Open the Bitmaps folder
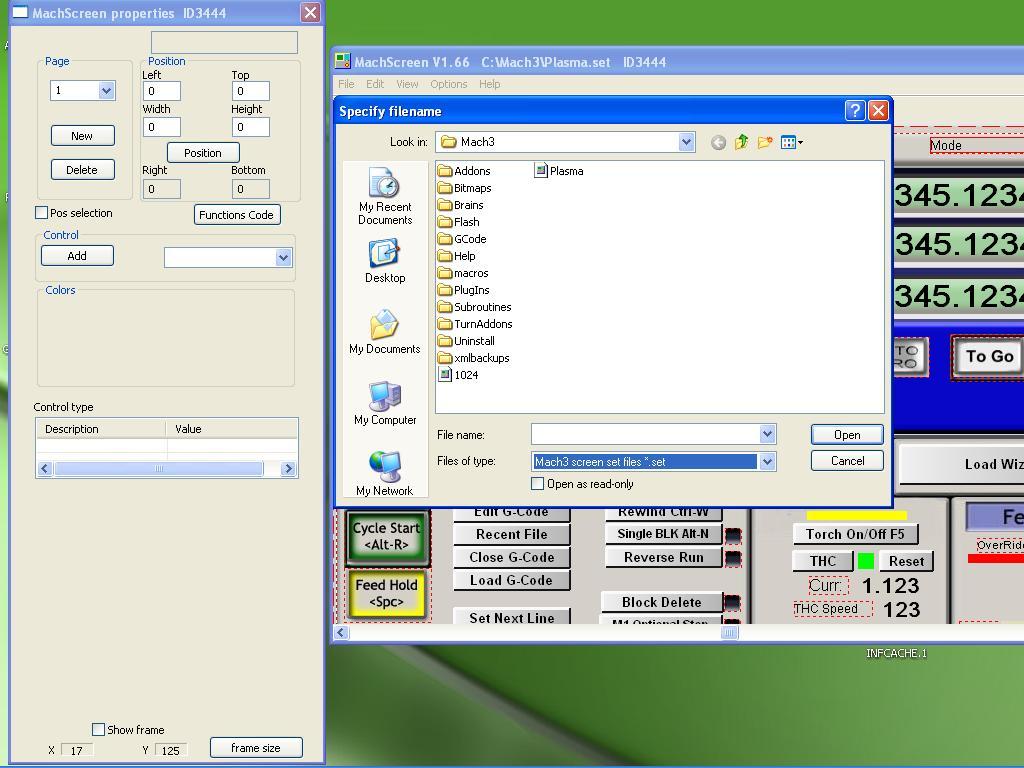The image size is (1024, 768). (x=465, y=188)
